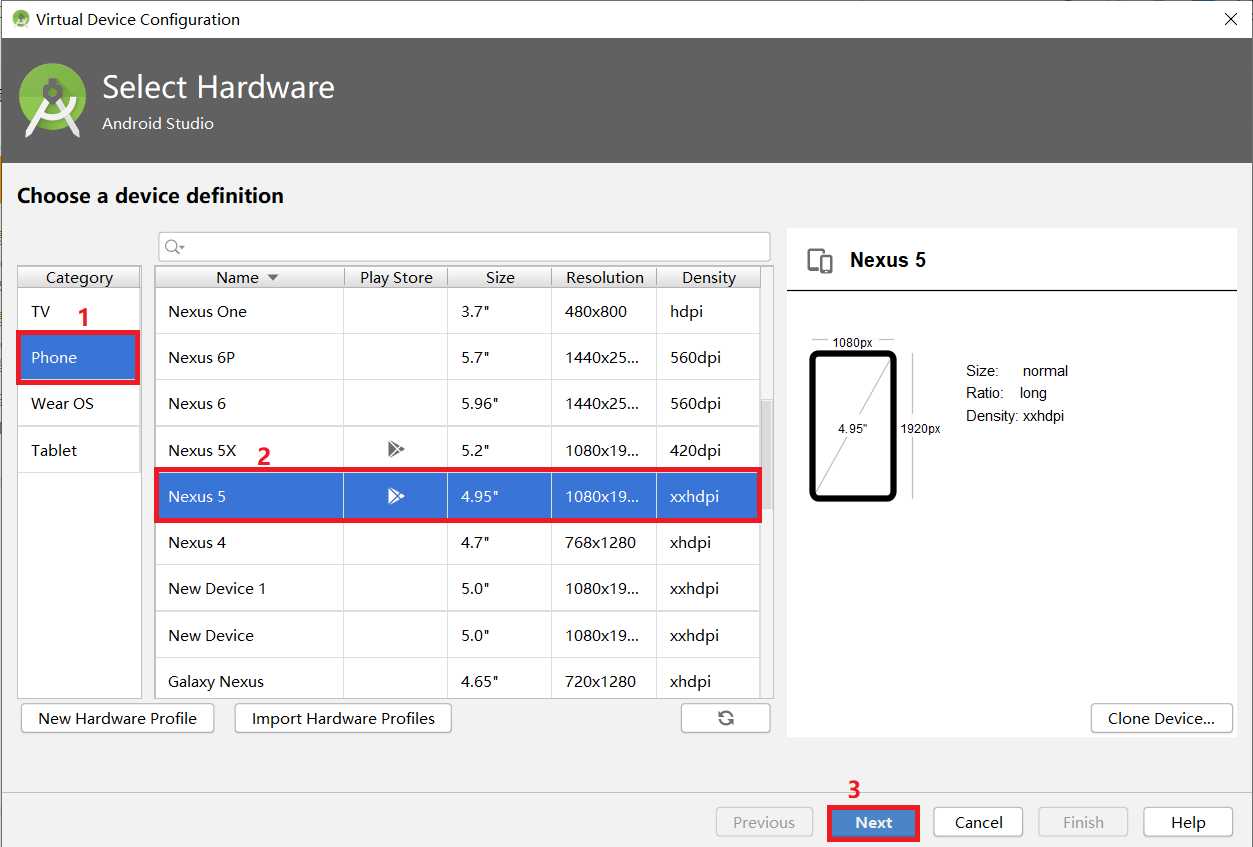Select the Nexus 6 device row
Image resolution: width=1253 pixels, height=847 pixels.
(458, 404)
